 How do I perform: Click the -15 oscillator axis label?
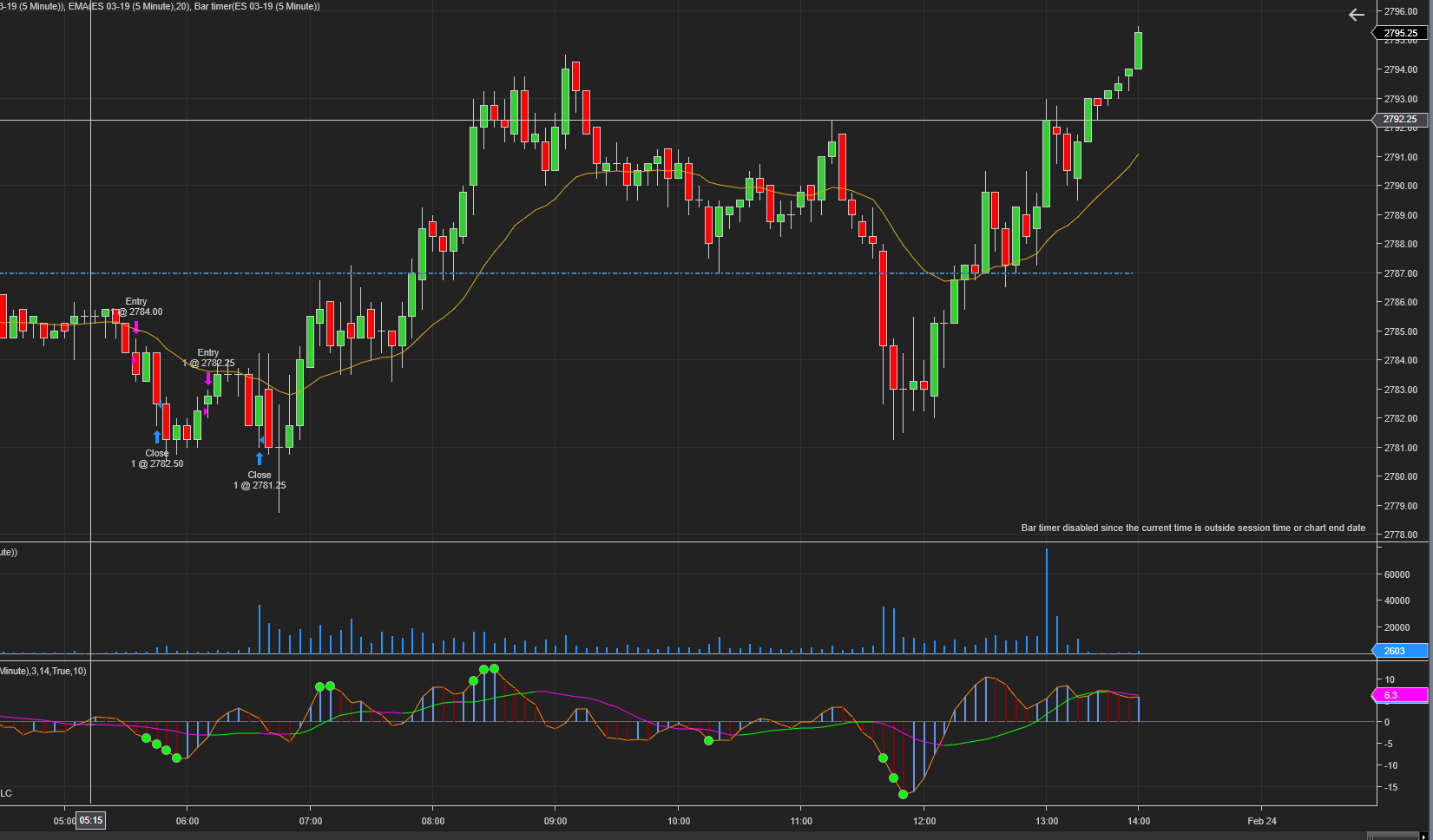pyautogui.click(x=1390, y=787)
